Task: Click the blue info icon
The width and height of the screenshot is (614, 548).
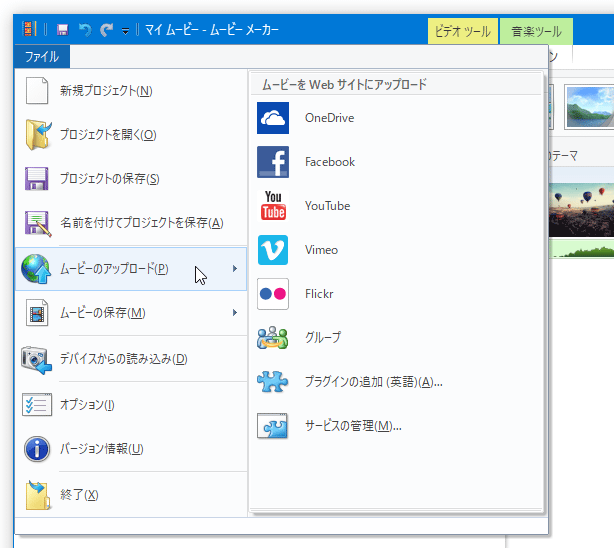Action: [37, 449]
